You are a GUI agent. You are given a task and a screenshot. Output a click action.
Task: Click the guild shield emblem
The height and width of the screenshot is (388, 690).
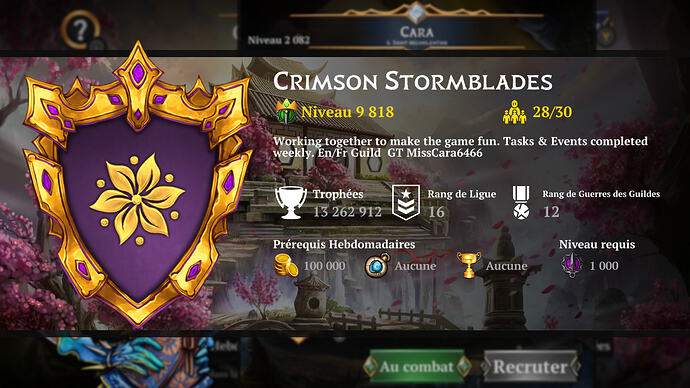coord(138,185)
